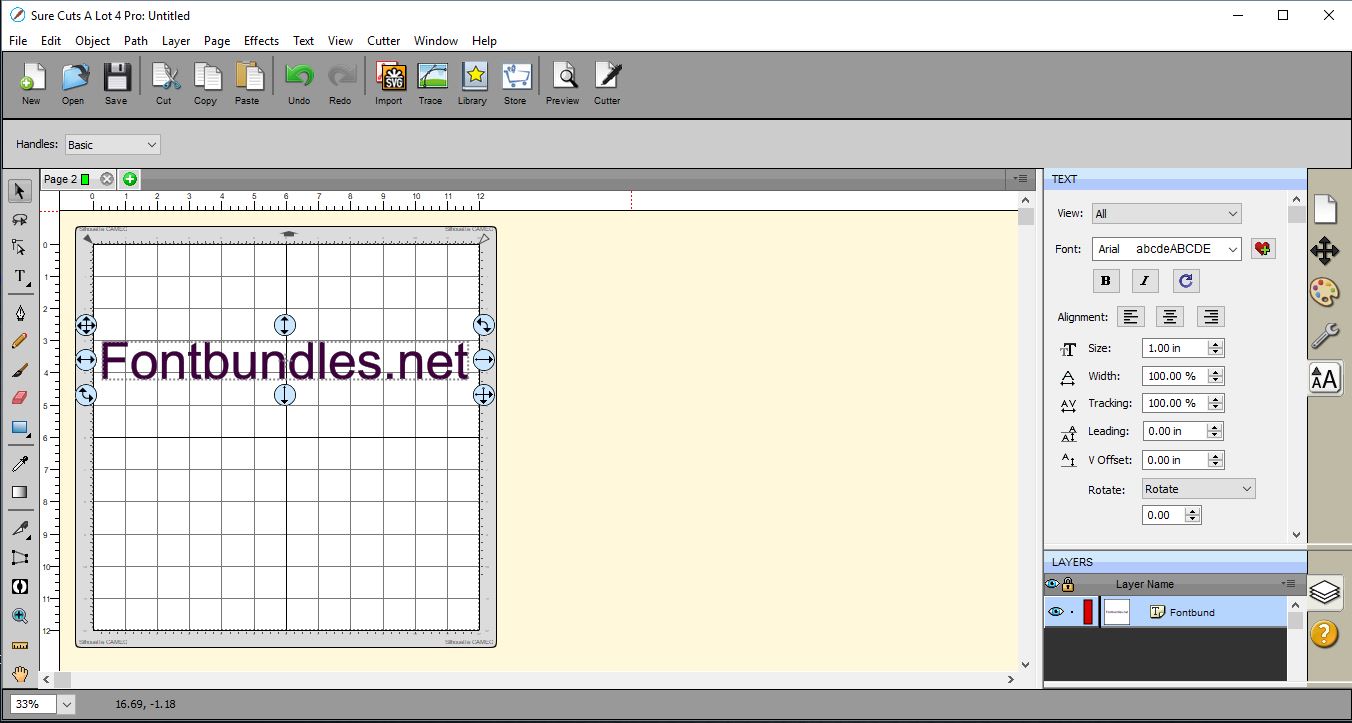
Task: Select the Eraser tool
Action: tap(20, 398)
